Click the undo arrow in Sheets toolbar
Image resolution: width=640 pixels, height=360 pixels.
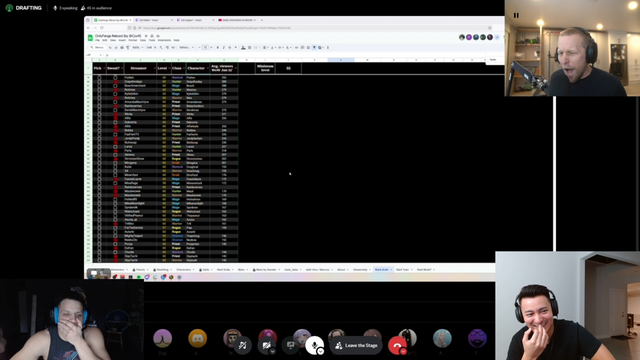(110, 47)
